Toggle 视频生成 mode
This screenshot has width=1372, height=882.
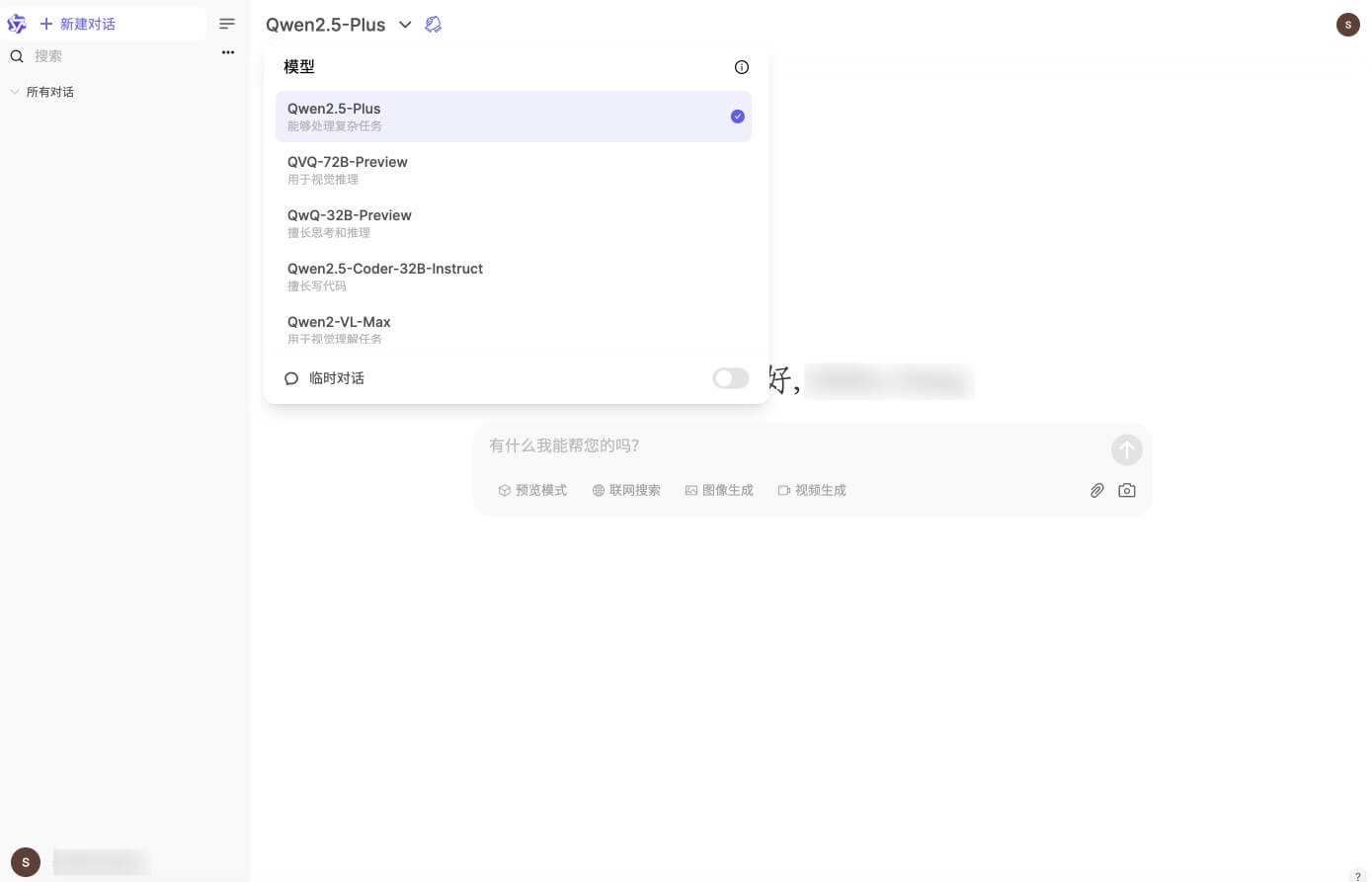click(812, 490)
